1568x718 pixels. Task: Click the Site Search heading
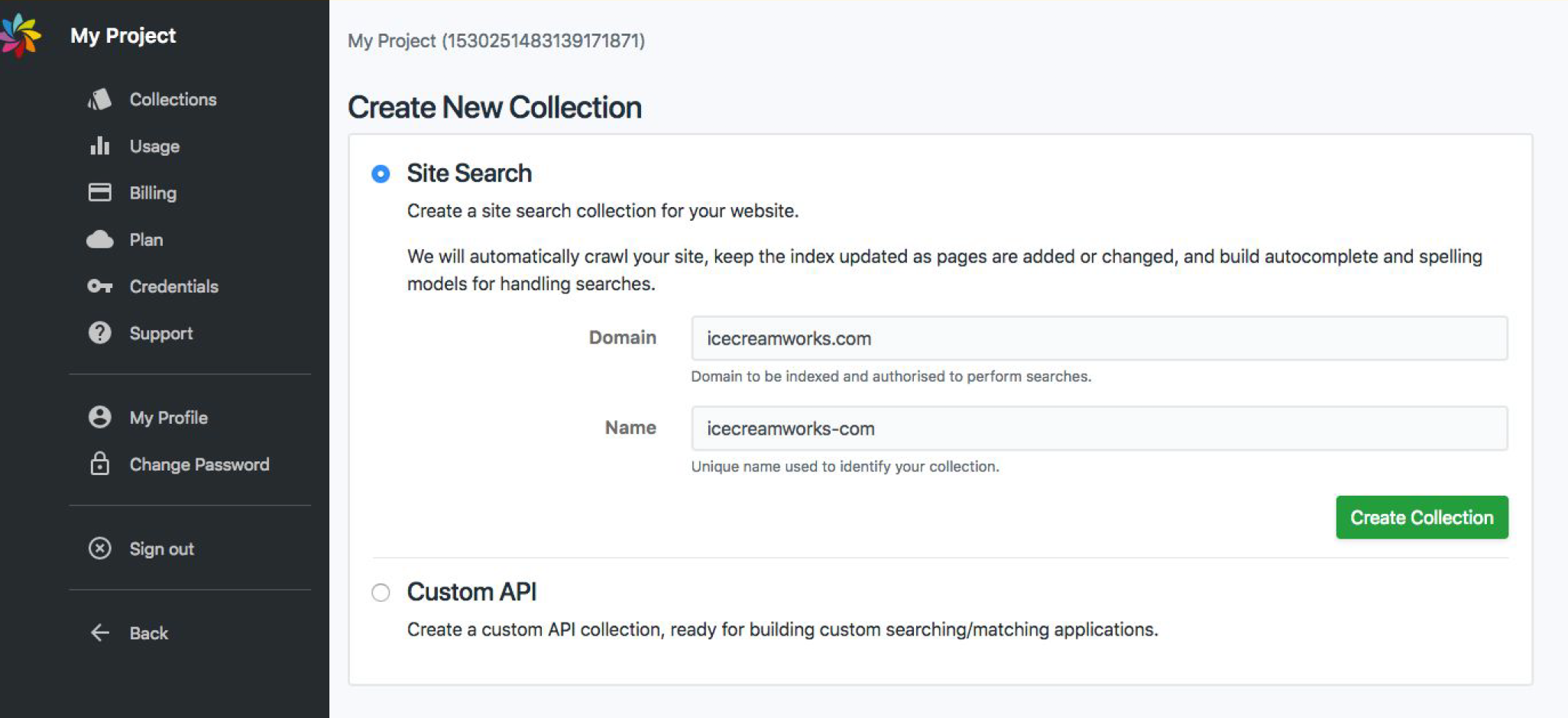pyautogui.click(x=469, y=173)
